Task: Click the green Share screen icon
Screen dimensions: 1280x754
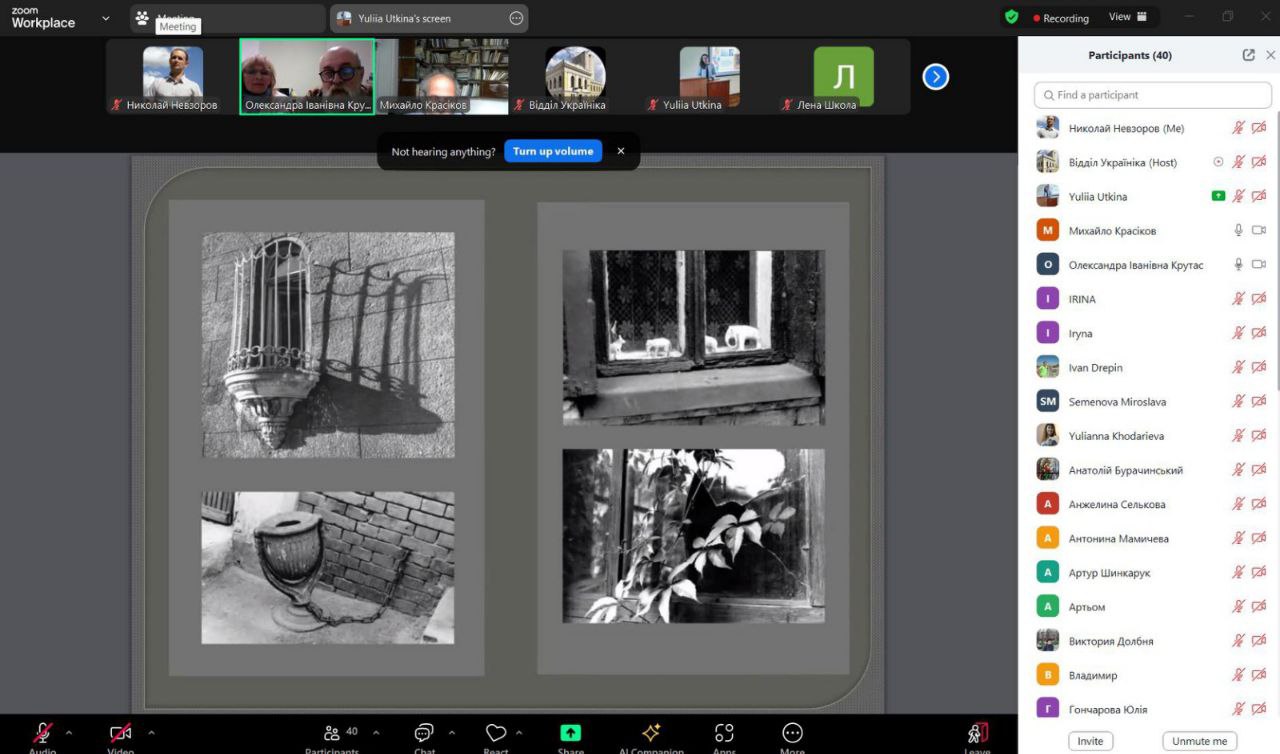Action: click(x=570, y=733)
